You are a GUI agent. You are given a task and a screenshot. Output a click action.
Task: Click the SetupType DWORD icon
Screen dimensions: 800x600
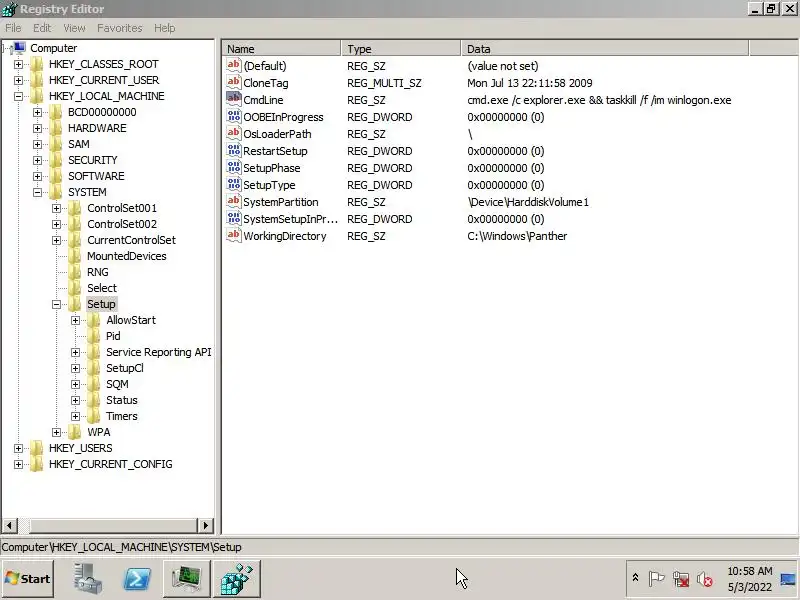pos(234,184)
